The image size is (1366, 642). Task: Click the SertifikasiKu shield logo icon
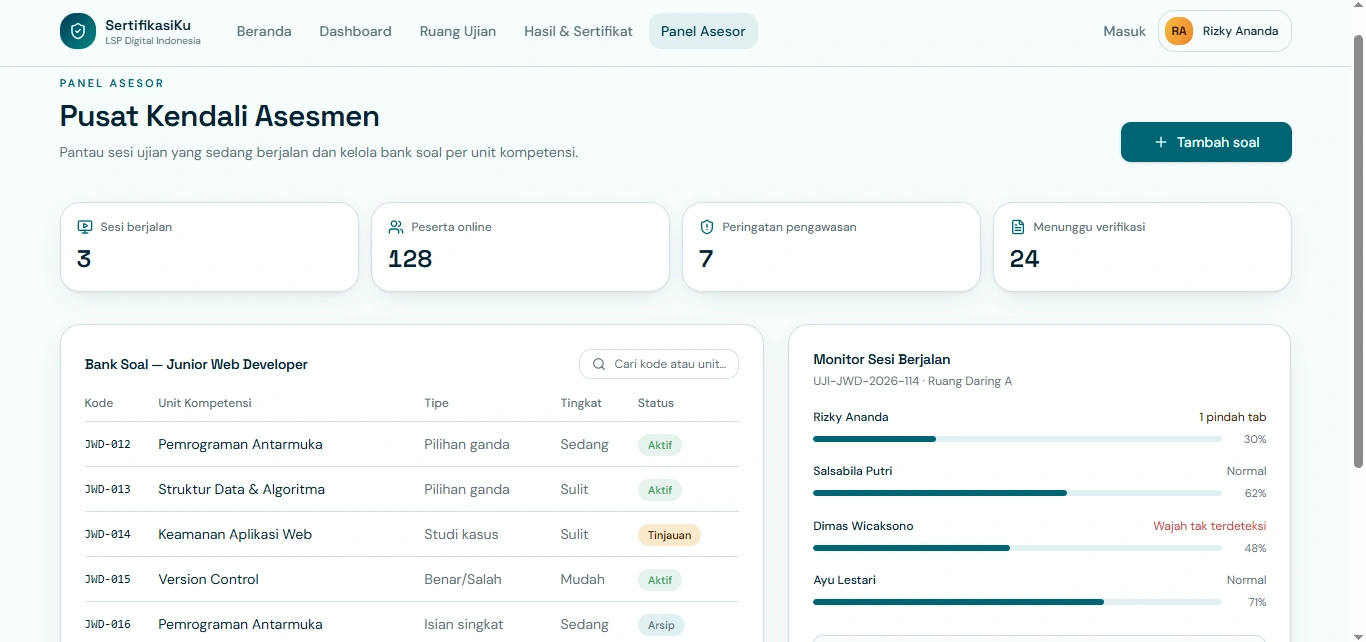tap(78, 31)
